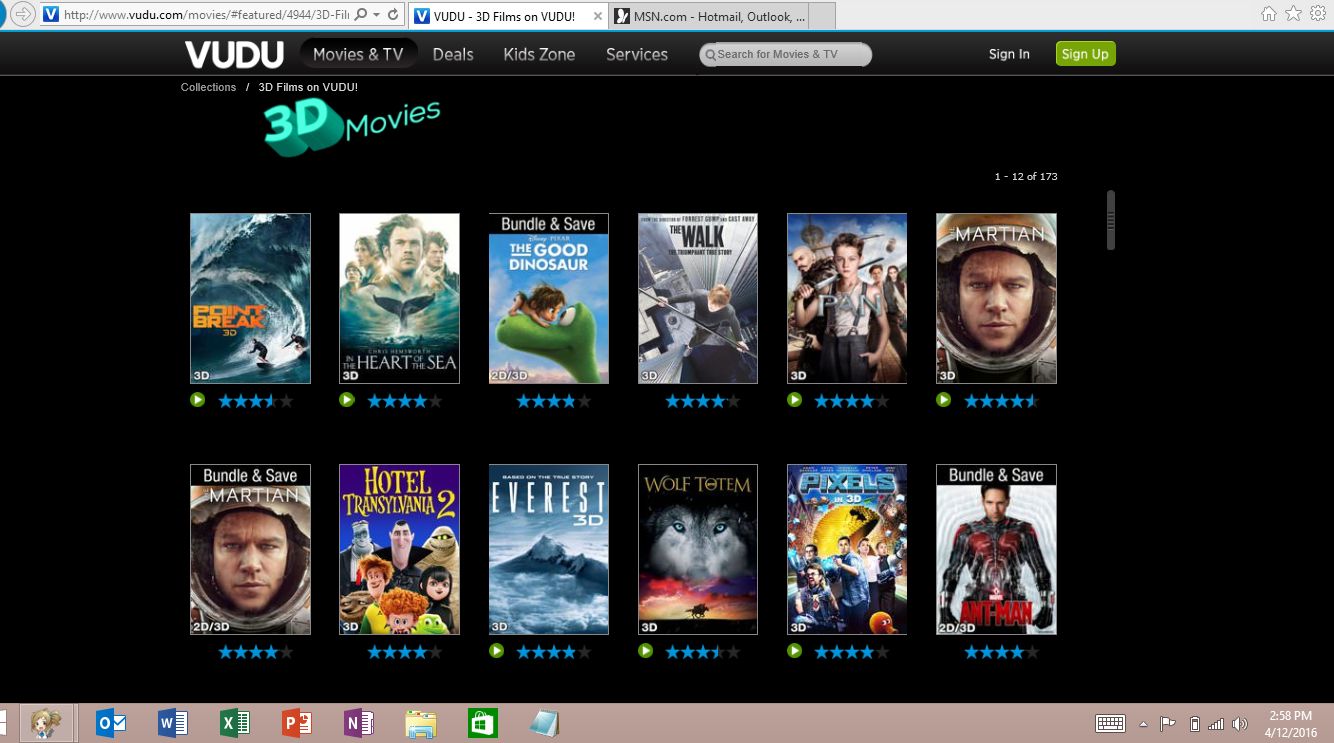Click the page scrollbar handle on the right

[1110, 220]
